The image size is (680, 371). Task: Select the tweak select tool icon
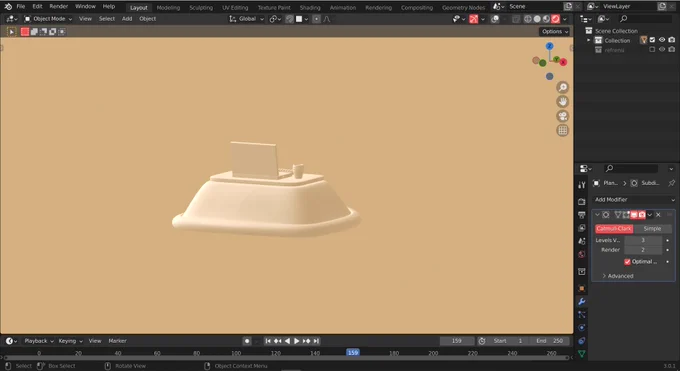pos(11,32)
